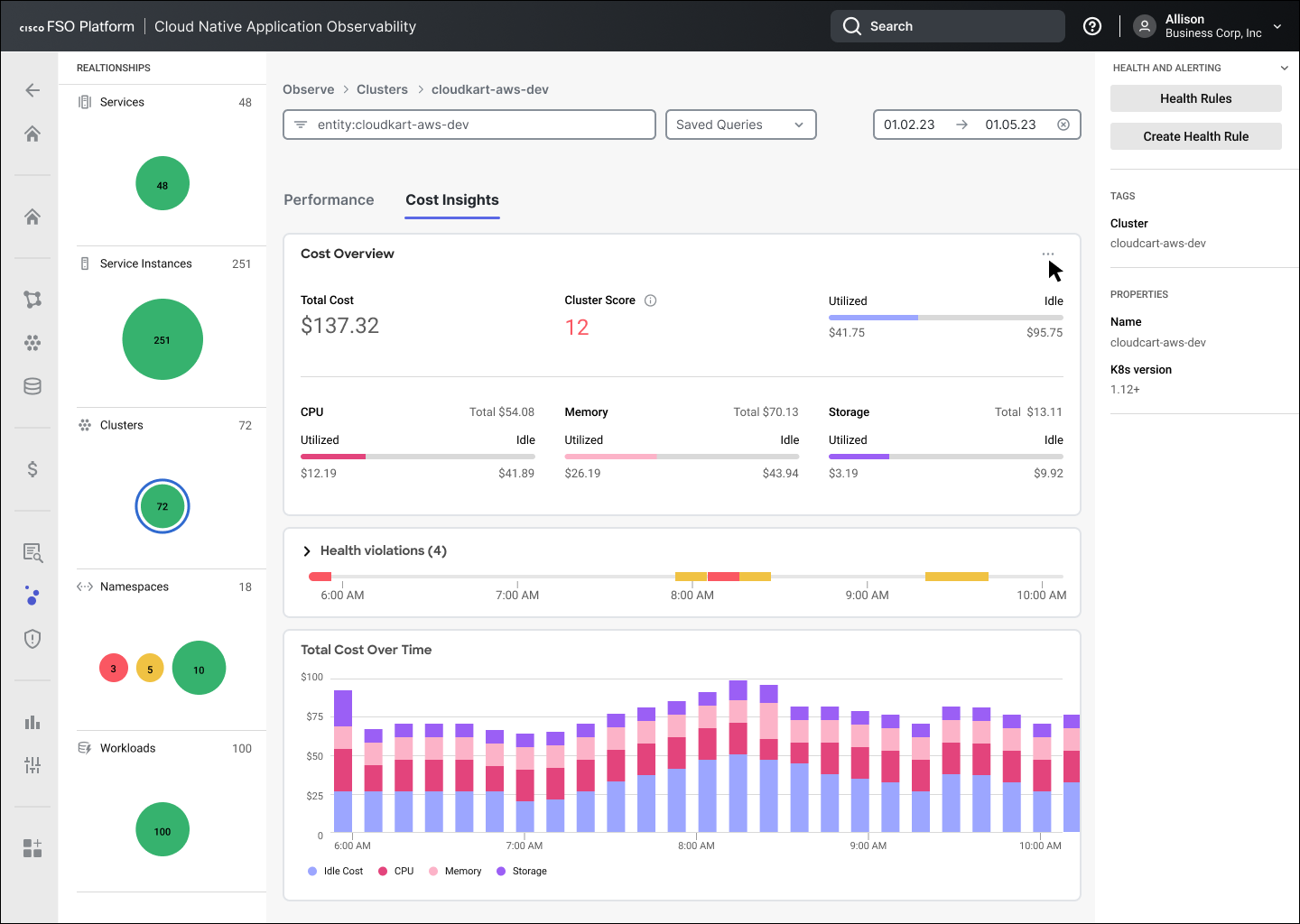Open the database icon in sidebar
The image size is (1300, 924).
(x=32, y=386)
